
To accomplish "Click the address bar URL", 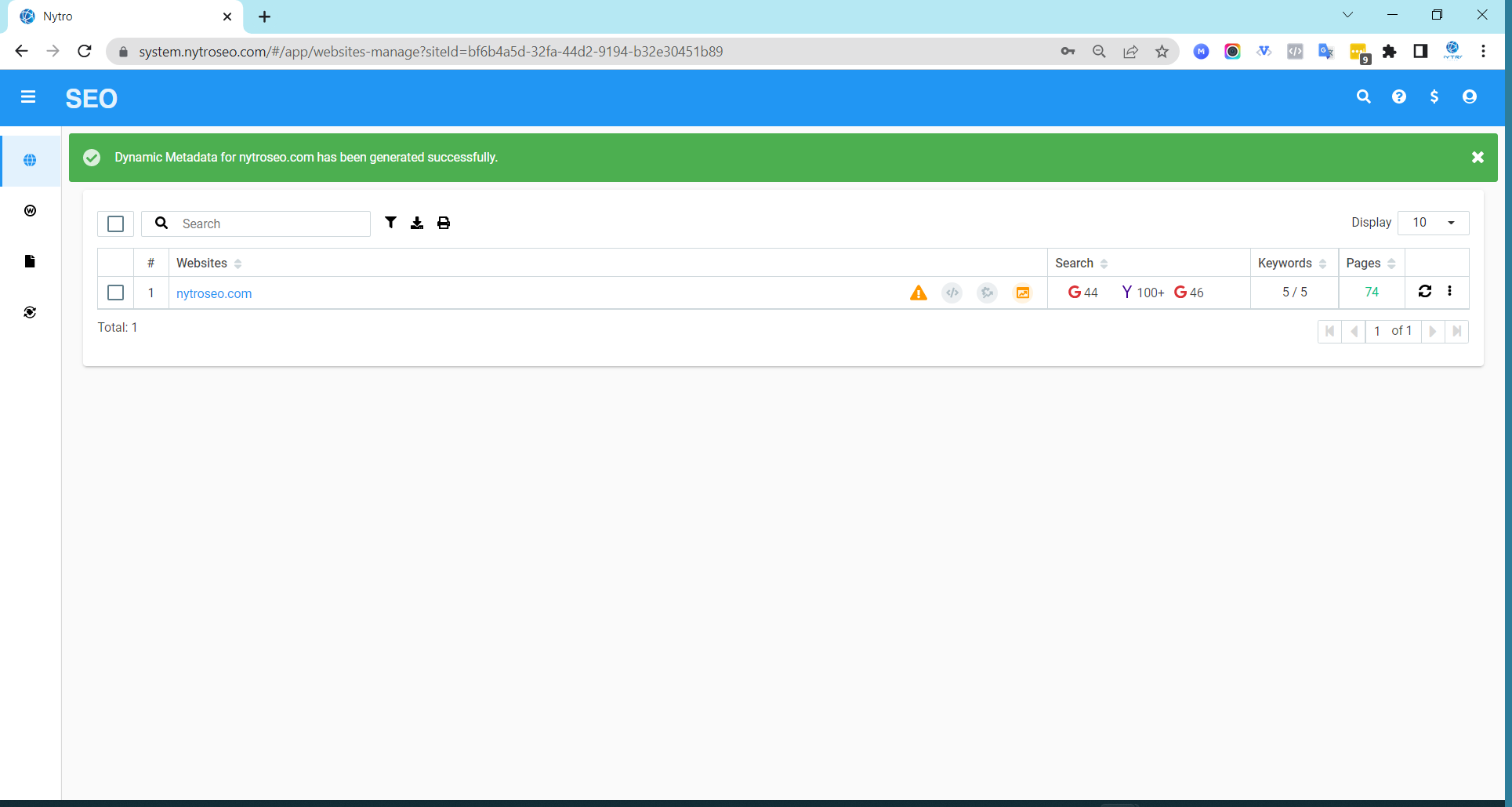I will [430, 51].
